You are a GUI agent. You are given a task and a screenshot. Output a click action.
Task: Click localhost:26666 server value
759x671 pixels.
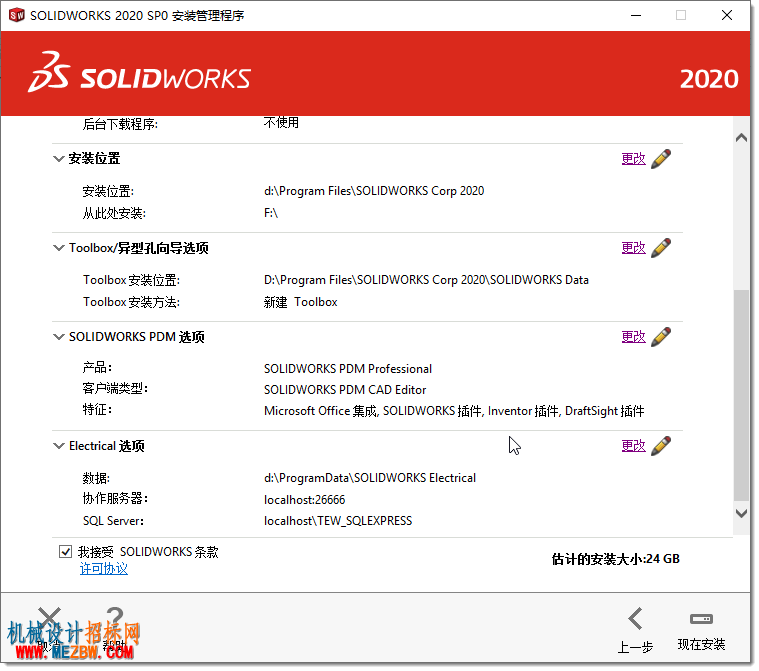304,500
